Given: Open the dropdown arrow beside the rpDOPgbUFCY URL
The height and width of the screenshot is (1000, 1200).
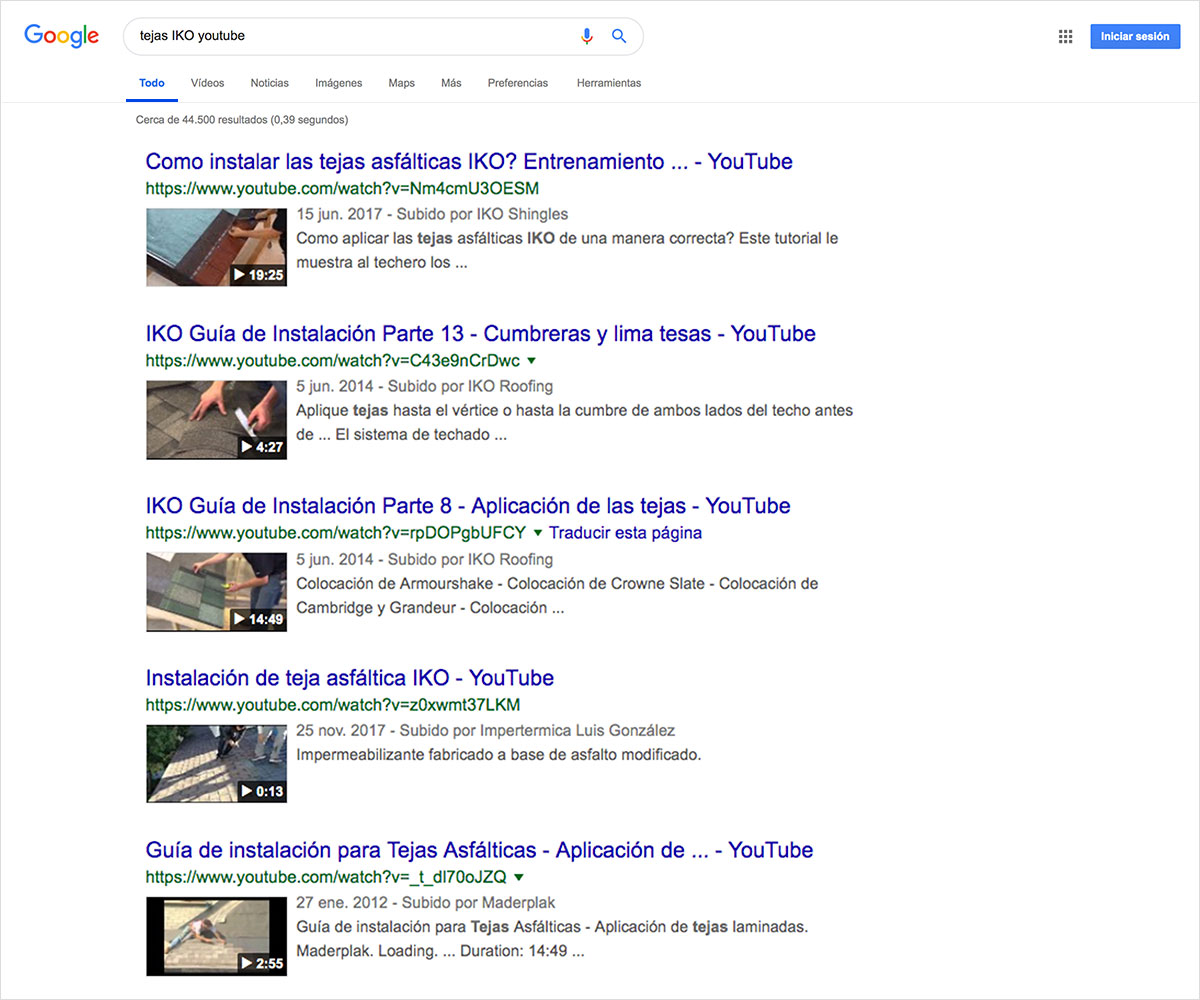Looking at the screenshot, I should 538,533.
